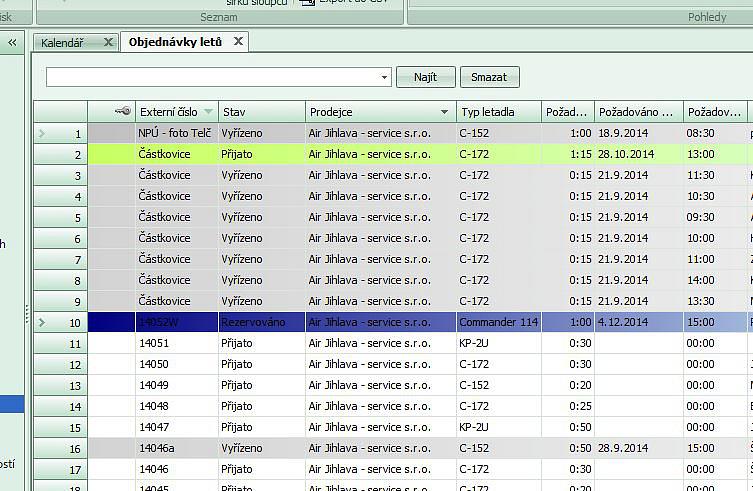Select the green Částkovice Přijato row
753x491 pixels.
click(x=260, y=154)
